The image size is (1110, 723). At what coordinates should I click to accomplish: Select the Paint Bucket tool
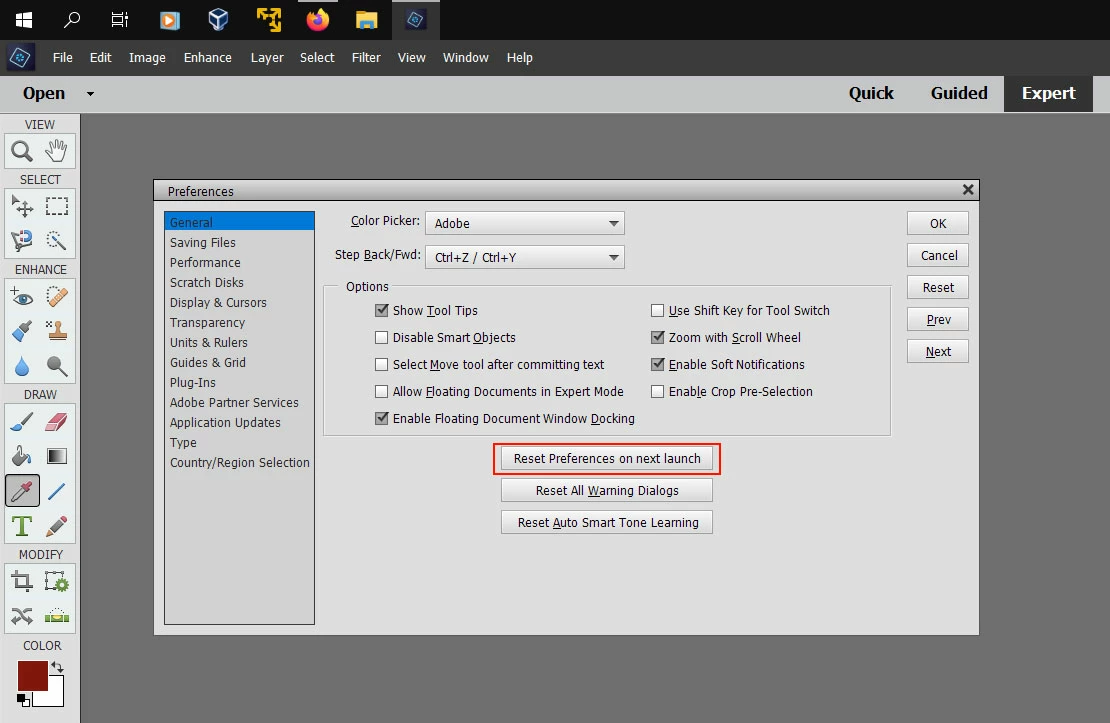tap(22, 456)
